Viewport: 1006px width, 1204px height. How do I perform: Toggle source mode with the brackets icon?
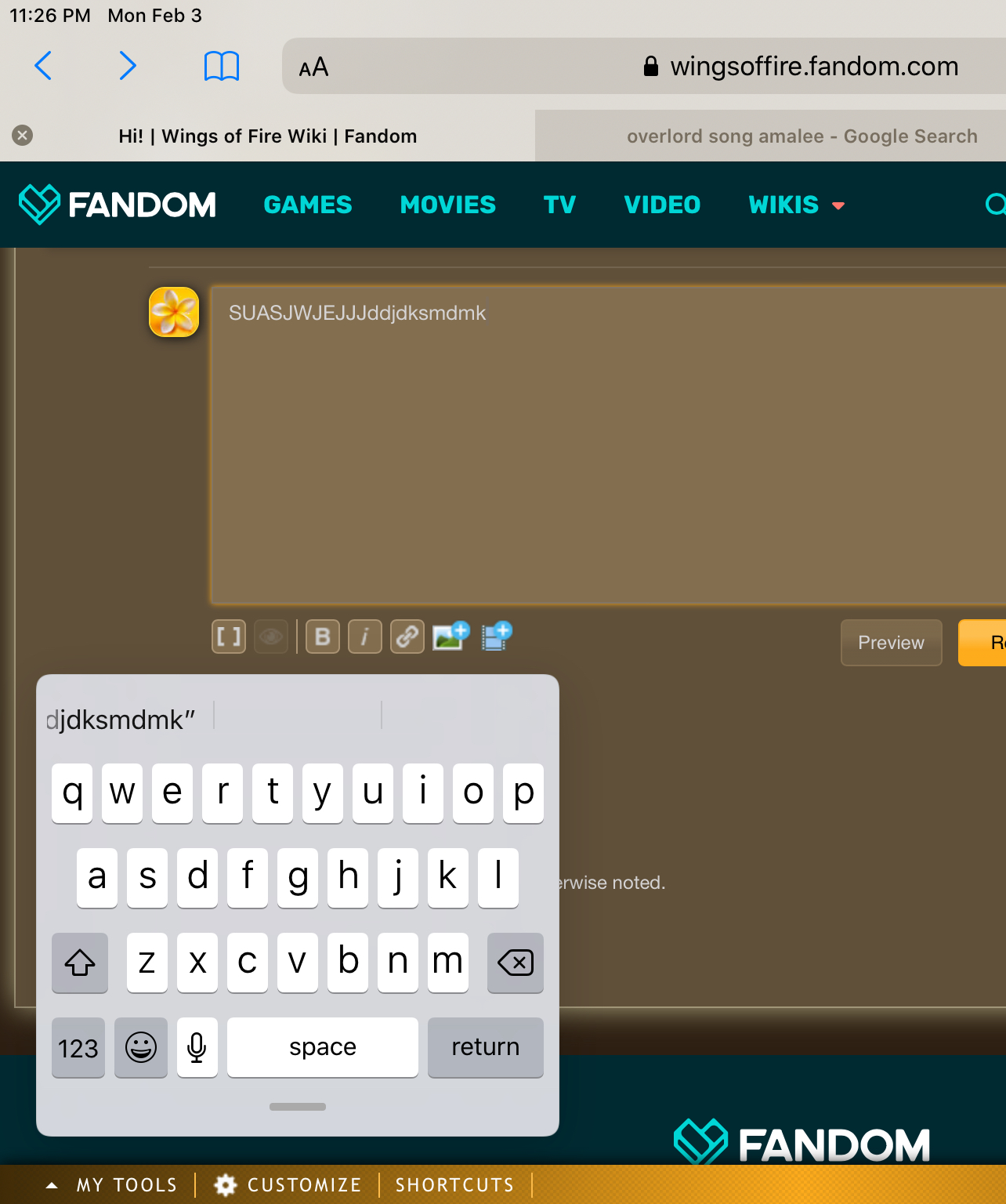coord(229,636)
